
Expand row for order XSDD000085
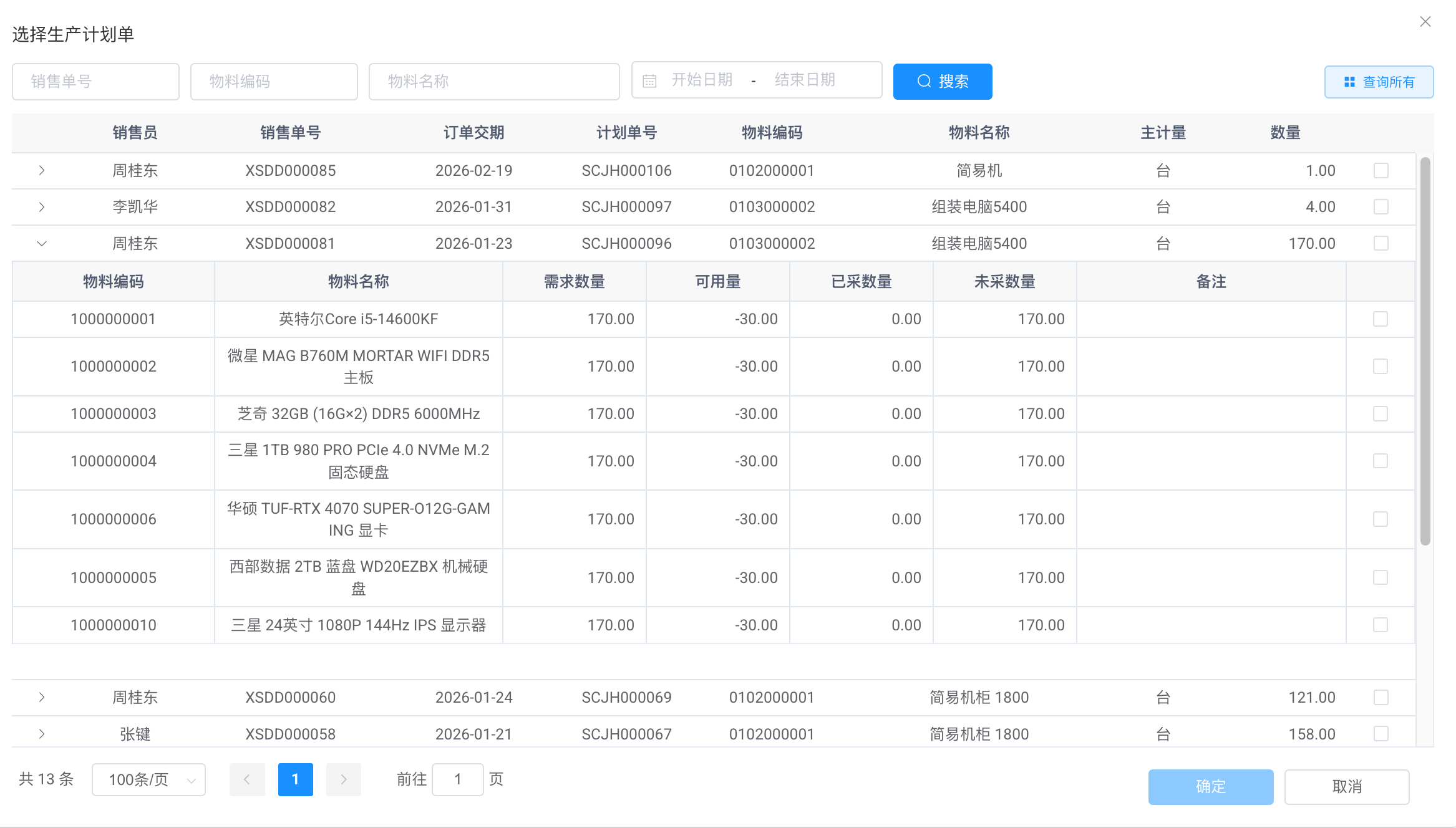42,170
